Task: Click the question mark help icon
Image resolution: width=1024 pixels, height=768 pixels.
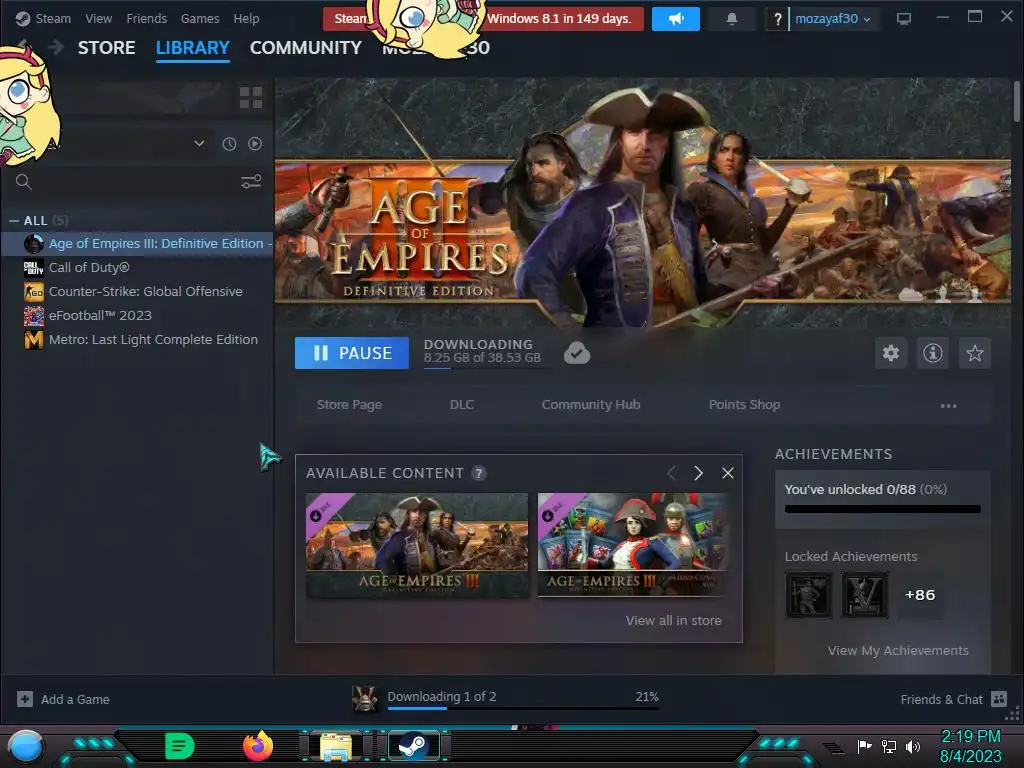Action: [777, 19]
